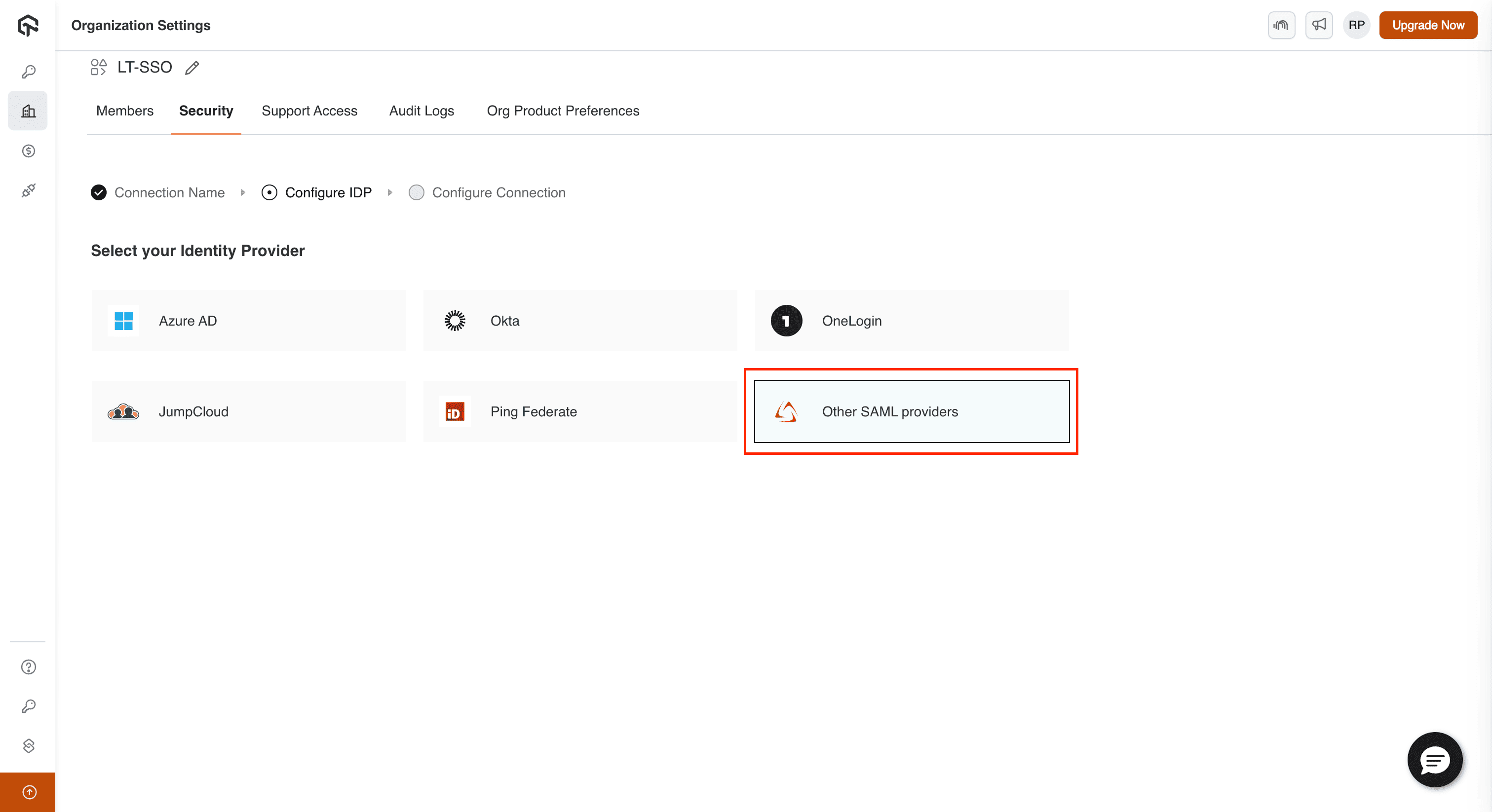Switch to the Members tab
This screenshot has width=1492, height=812.
(124, 111)
